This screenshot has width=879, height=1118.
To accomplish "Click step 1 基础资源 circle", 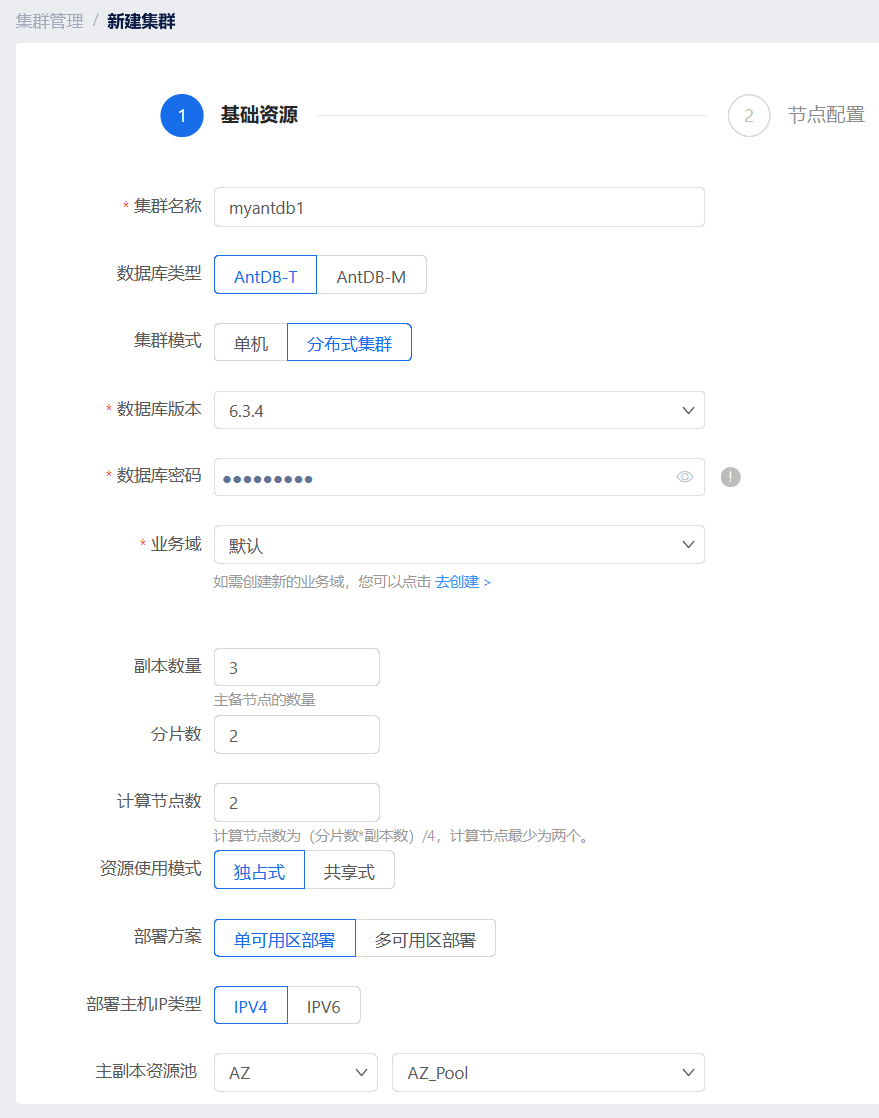I will 182,116.
